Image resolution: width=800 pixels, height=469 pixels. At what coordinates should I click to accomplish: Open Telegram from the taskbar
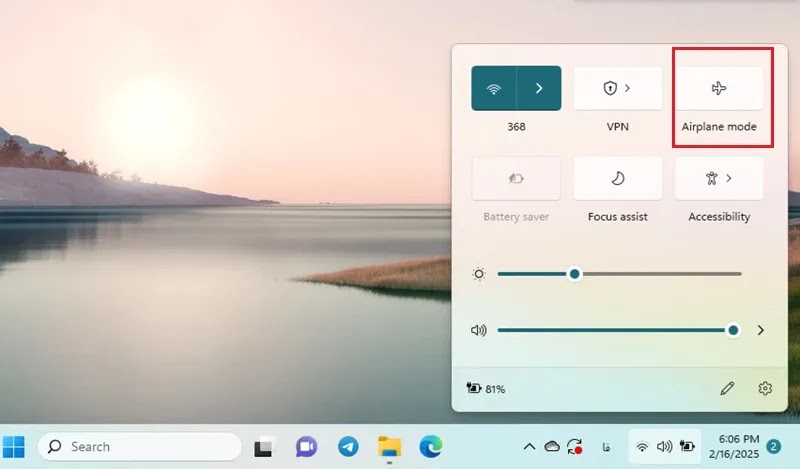pyautogui.click(x=348, y=447)
